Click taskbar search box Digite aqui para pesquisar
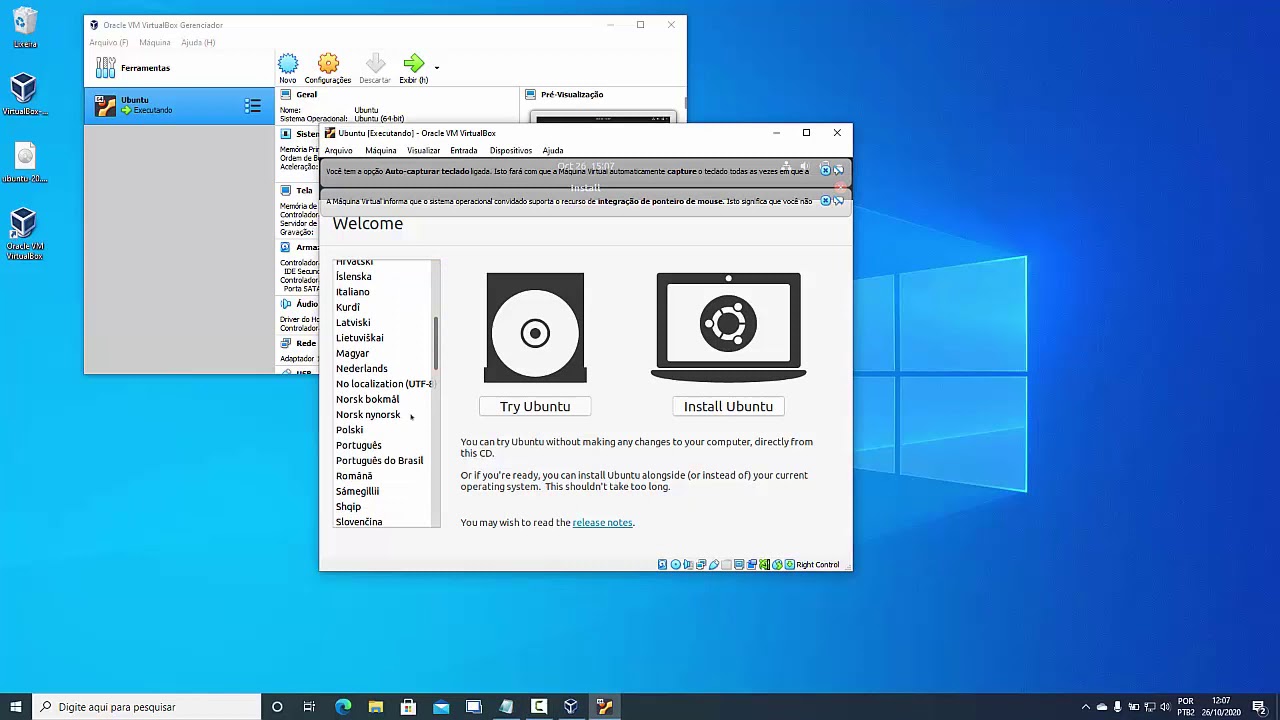The width and height of the screenshot is (1280, 720). click(x=146, y=707)
